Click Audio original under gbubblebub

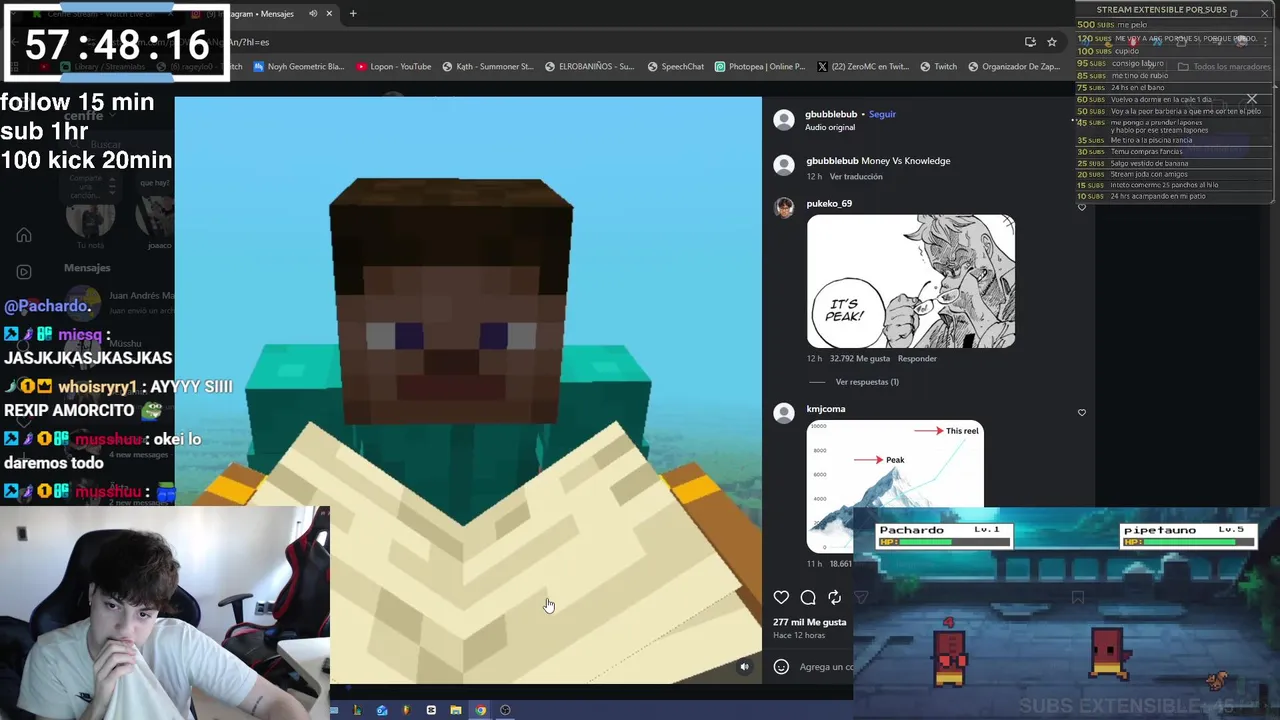tap(830, 127)
